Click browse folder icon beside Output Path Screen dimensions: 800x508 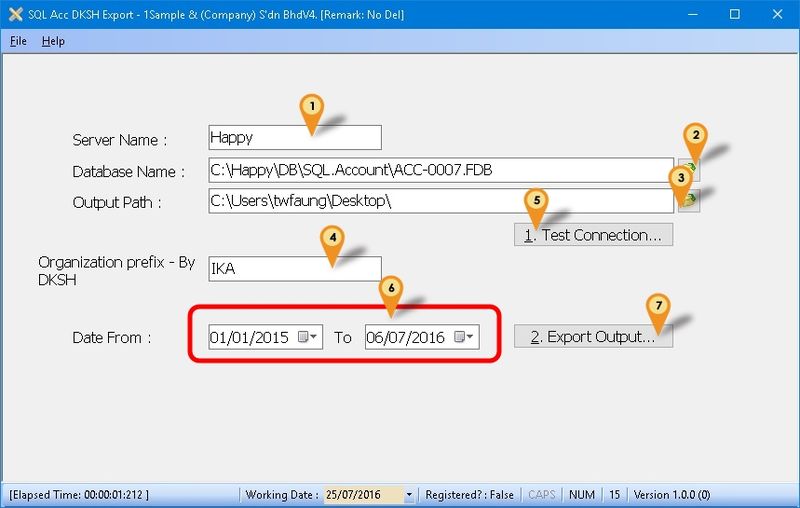(688, 201)
